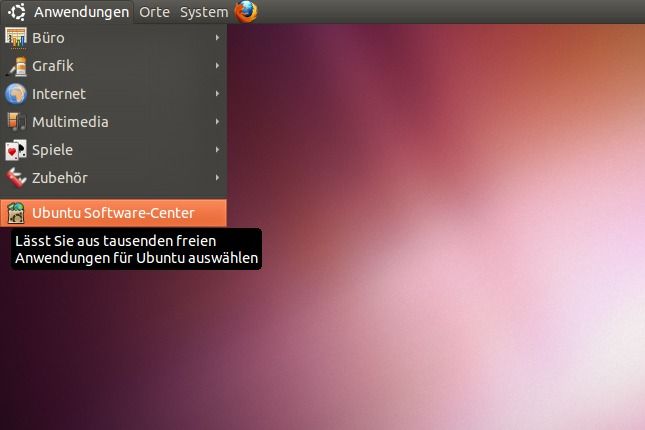645x430 pixels.
Task: Select the Zubehör menu label
Action: click(x=60, y=178)
